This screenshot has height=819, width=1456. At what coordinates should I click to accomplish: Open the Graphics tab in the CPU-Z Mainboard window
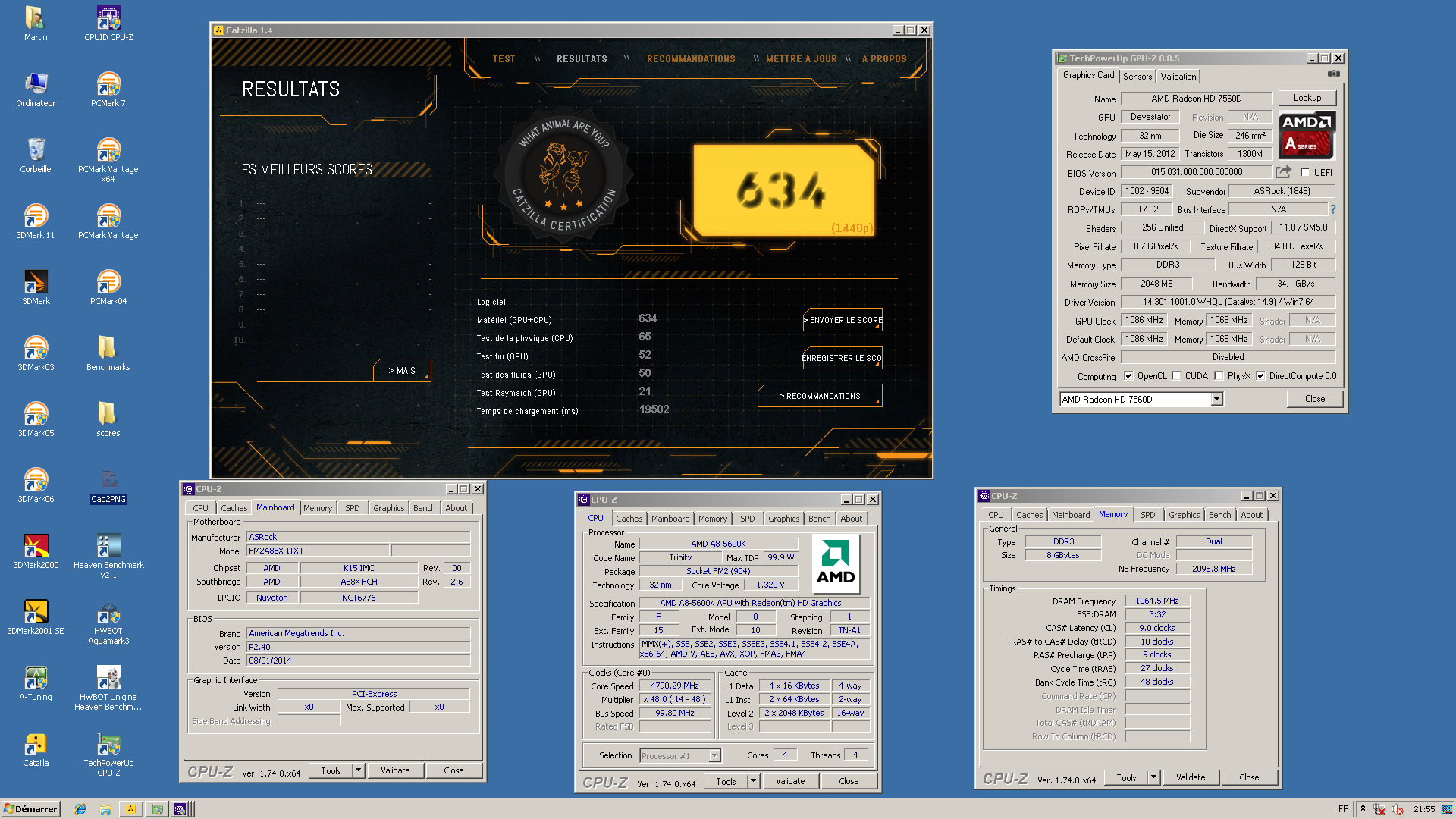[x=388, y=508]
